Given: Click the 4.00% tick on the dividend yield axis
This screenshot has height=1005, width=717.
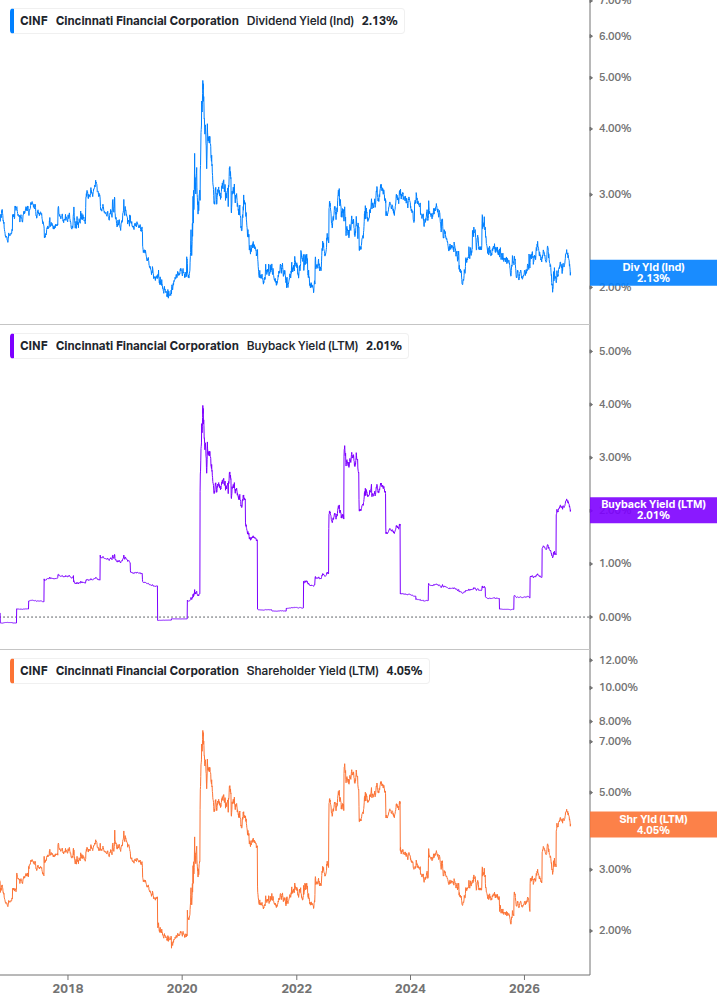Looking at the screenshot, I should pos(615,129).
